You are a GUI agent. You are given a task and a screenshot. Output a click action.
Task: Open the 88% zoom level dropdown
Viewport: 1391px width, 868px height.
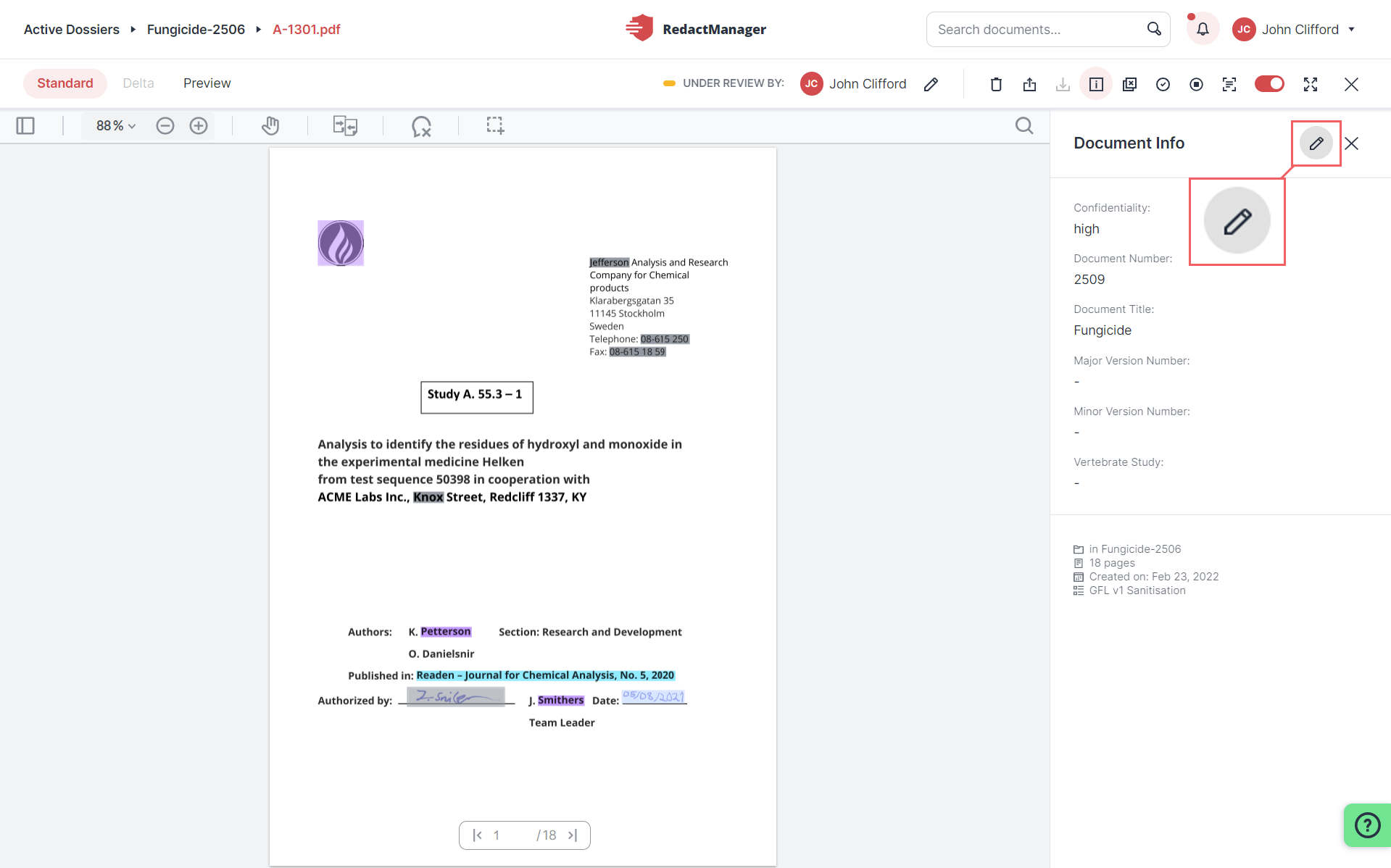[116, 125]
